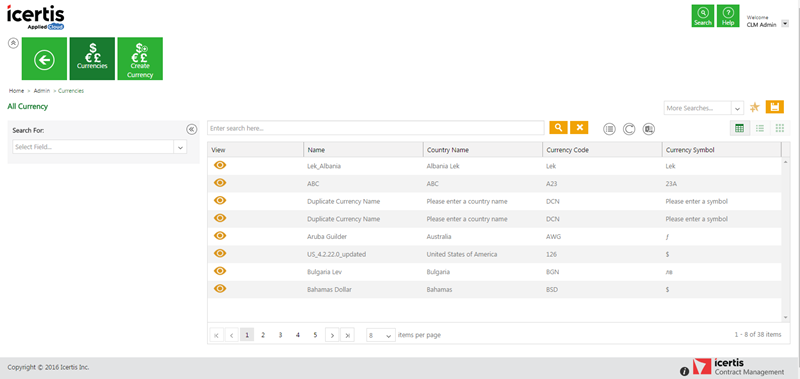This screenshot has width=800, height=379.
Task: Click the Help icon at top right
Action: [x=728, y=16]
